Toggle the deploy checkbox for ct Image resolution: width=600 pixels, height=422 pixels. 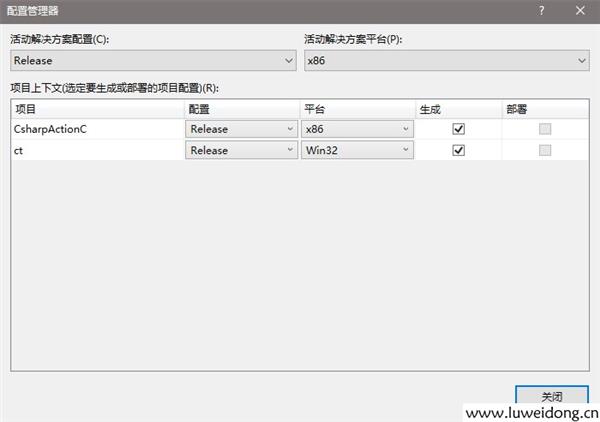pos(545,150)
